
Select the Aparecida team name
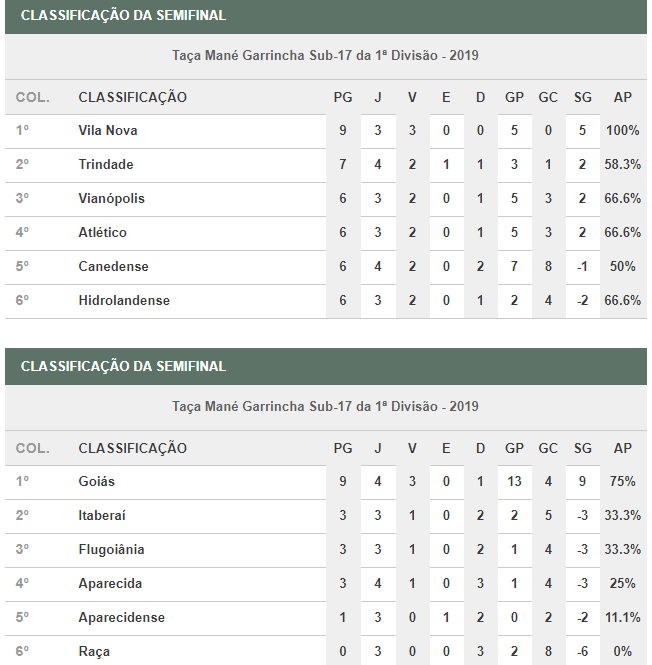pyautogui.click(x=110, y=584)
